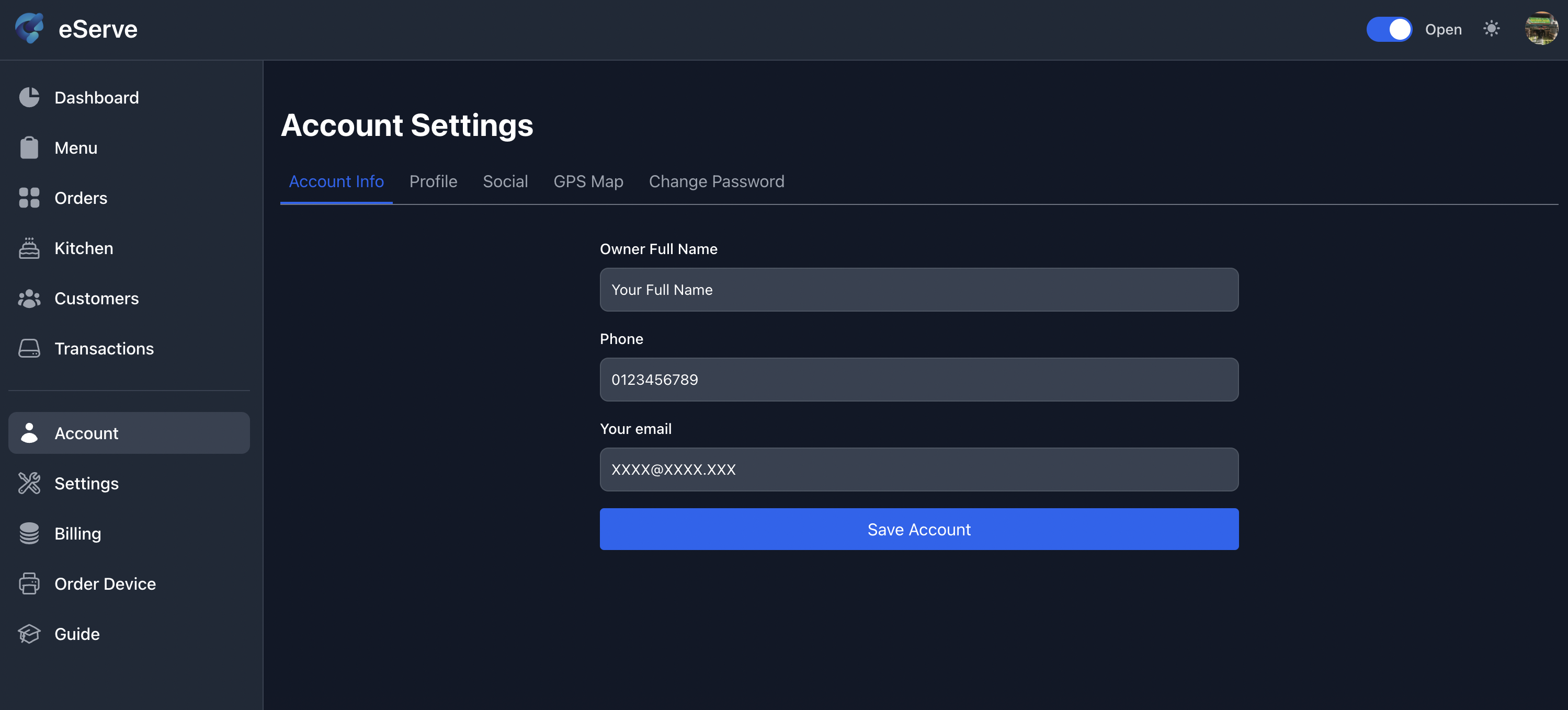The image size is (1568, 710).
Task: Open Dashboard via pie chart icon
Action: coord(29,97)
